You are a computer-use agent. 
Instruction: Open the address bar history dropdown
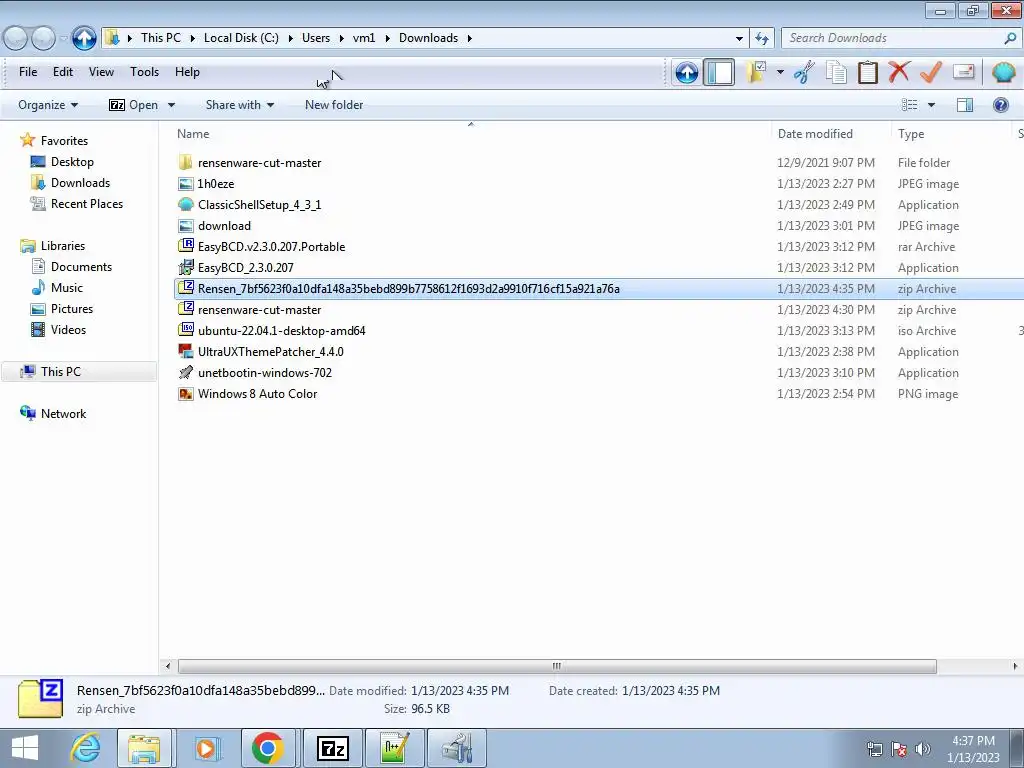point(739,39)
